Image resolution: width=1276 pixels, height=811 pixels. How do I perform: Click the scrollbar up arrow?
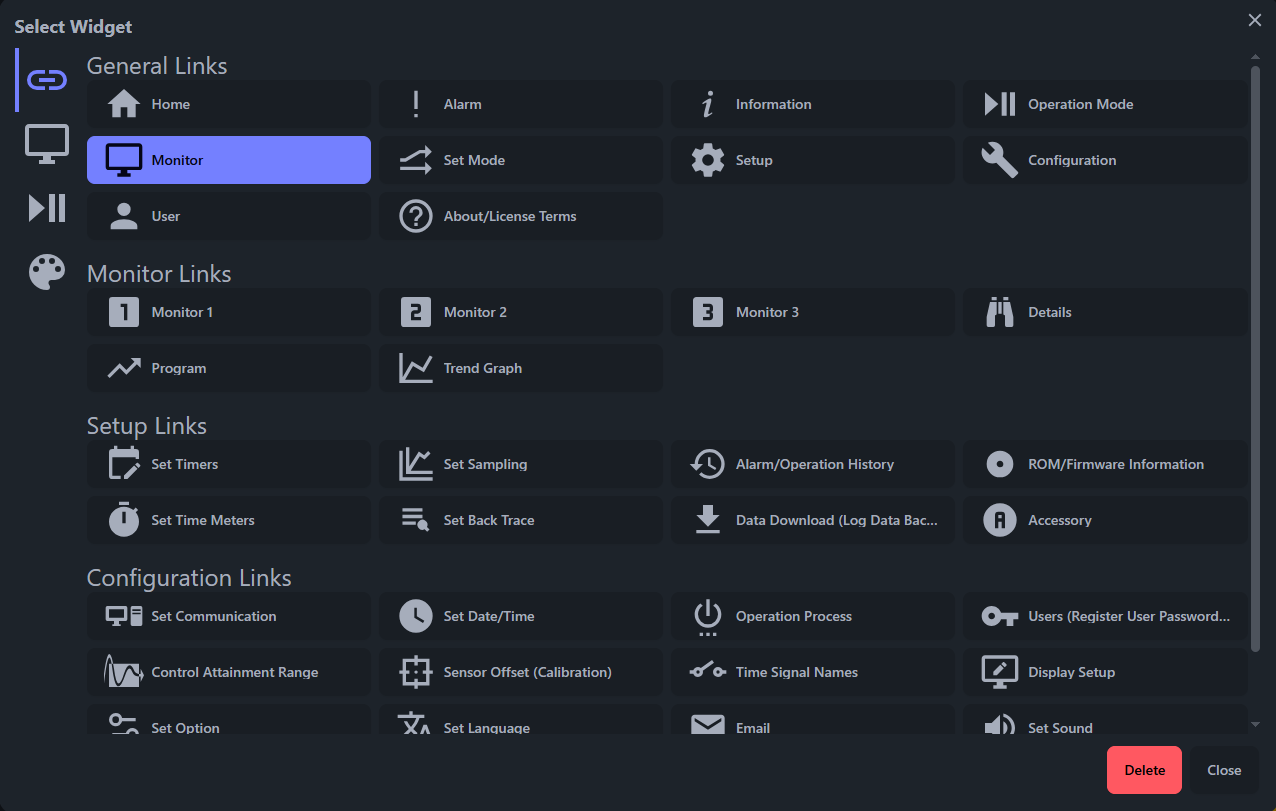(1255, 57)
